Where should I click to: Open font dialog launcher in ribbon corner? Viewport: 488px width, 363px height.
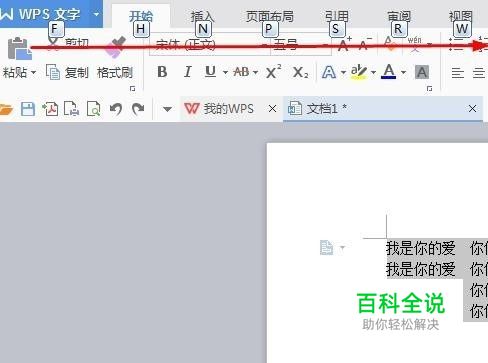pos(429,89)
